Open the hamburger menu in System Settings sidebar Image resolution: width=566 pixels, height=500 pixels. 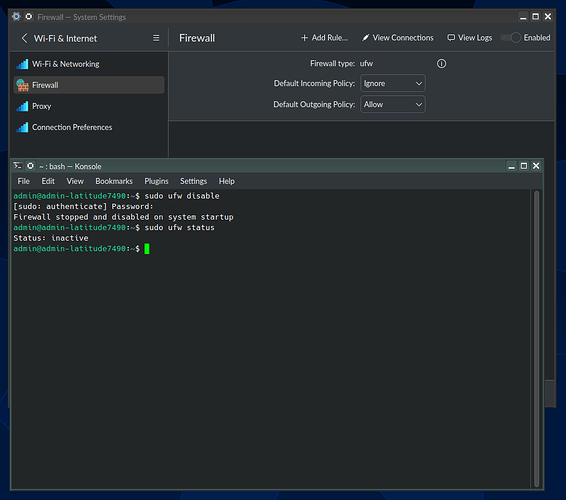pyautogui.click(x=156, y=38)
